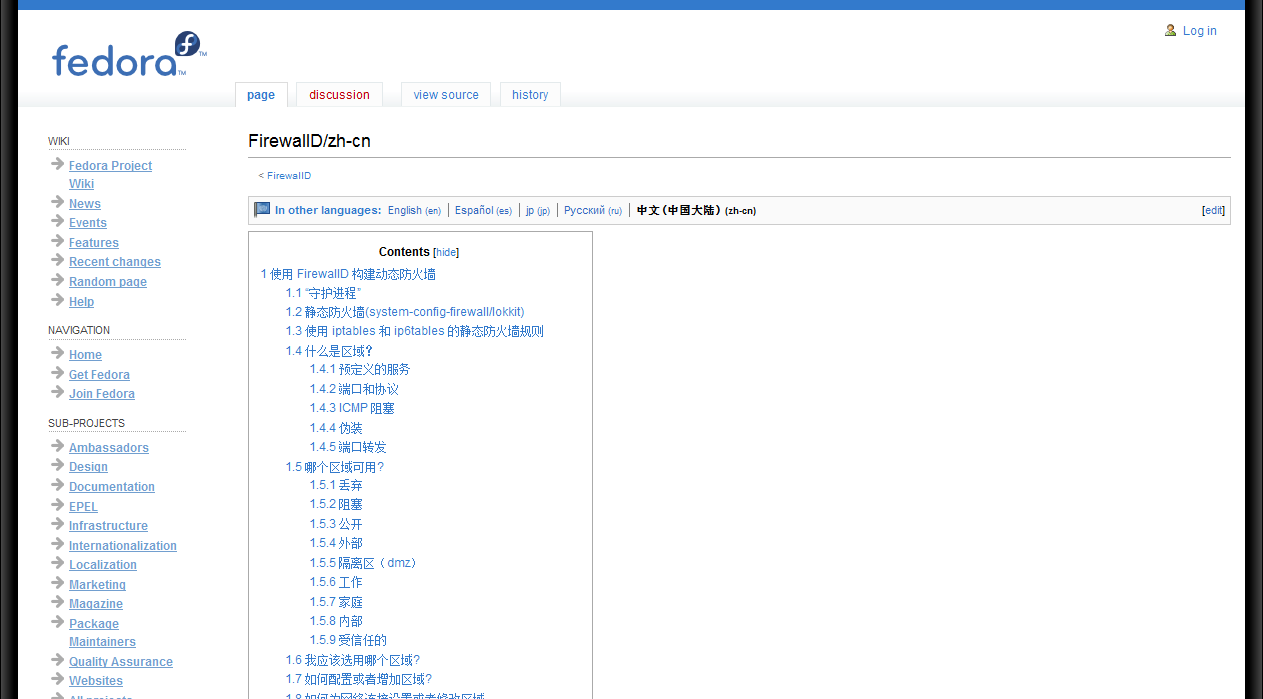Jump to section 1 使用 FirewallD 构建动态防火墙
Viewport: 1263px width, 699px height.
348,274
